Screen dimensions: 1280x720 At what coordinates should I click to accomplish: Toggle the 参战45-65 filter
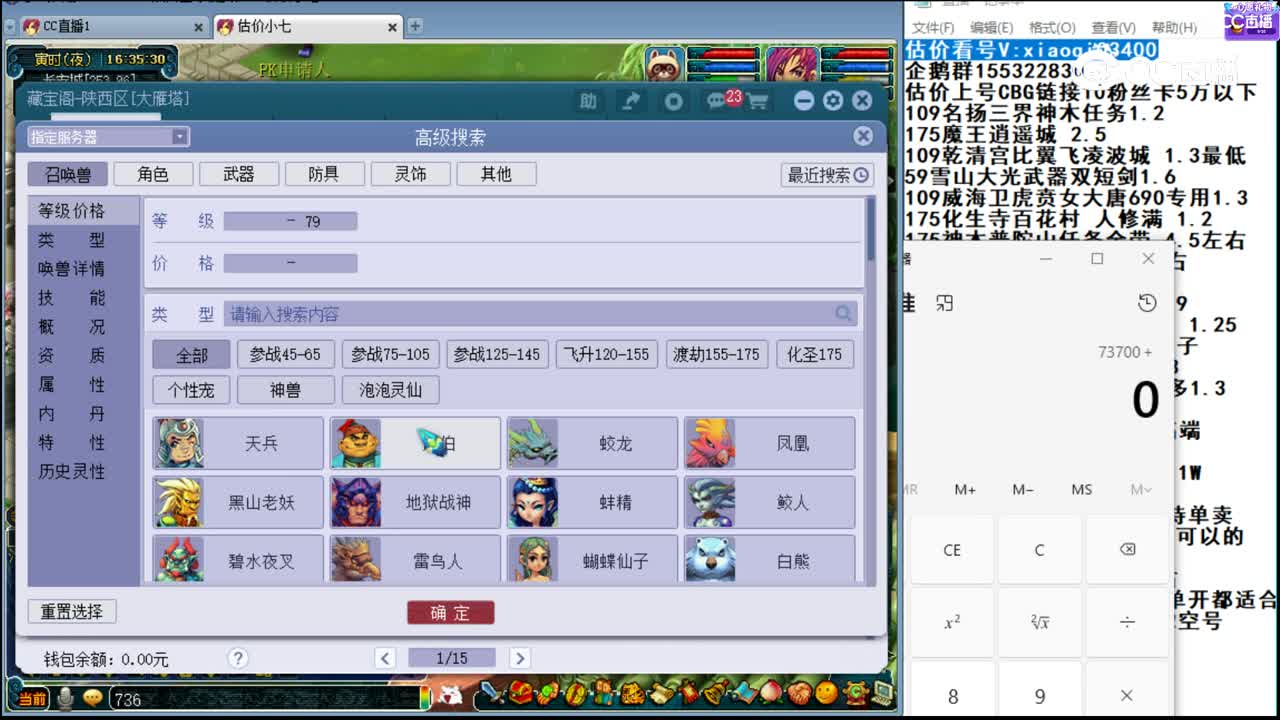[x=286, y=355]
